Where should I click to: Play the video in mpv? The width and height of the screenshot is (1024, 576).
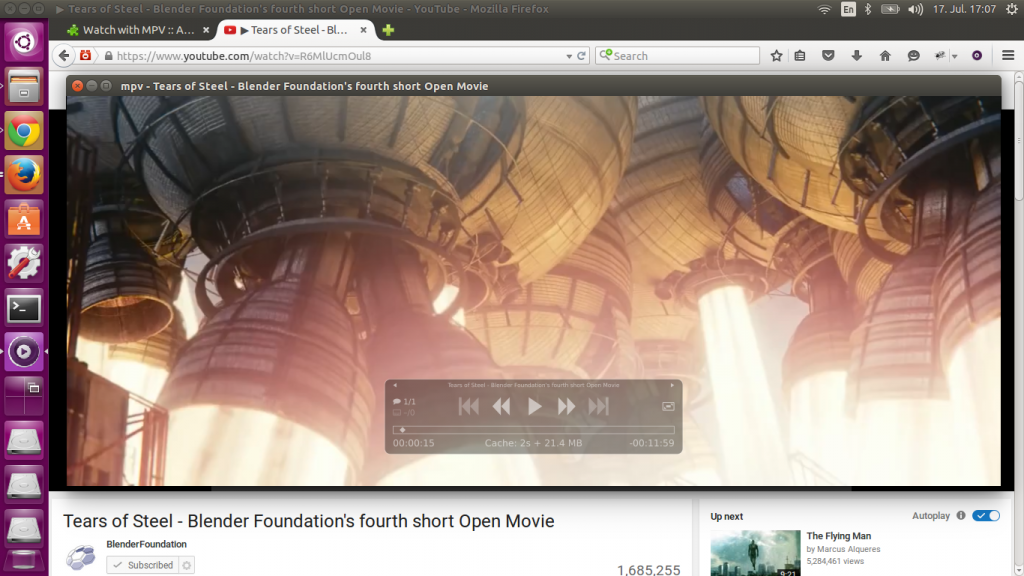point(535,406)
